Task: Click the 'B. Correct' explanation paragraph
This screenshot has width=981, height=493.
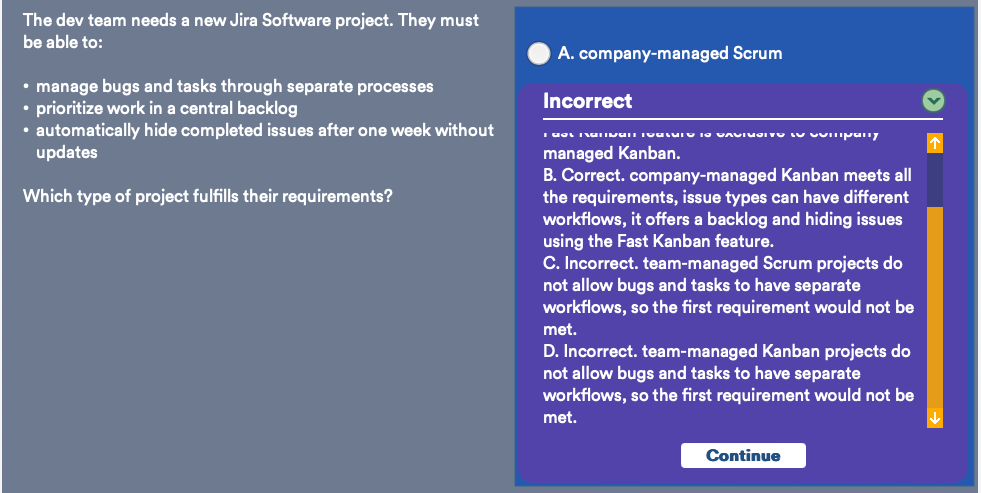Action: coord(727,208)
